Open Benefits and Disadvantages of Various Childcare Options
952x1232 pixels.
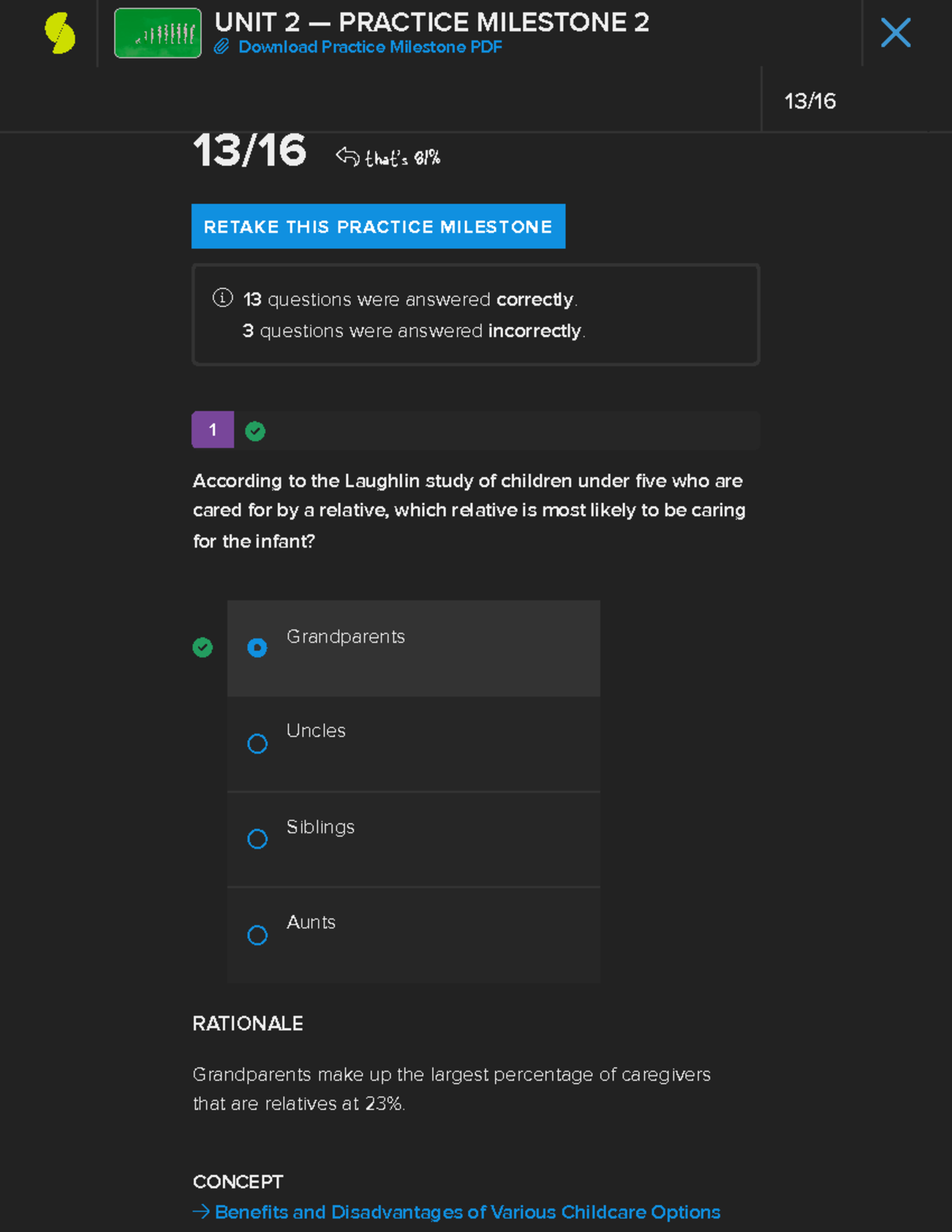click(467, 1211)
